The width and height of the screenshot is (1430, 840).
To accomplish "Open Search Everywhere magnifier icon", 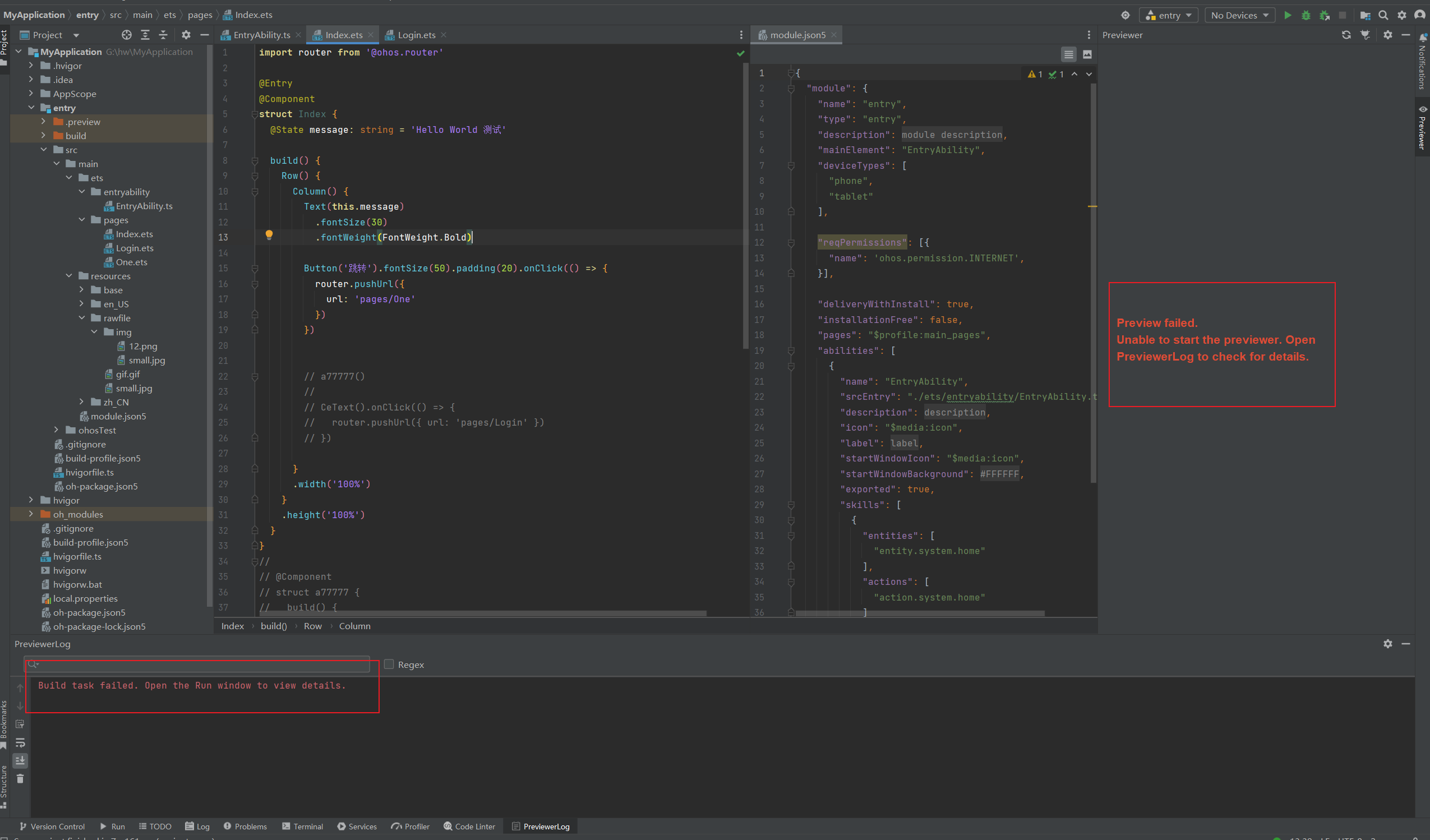I will pyautogui.click(x=1383, y=15).
